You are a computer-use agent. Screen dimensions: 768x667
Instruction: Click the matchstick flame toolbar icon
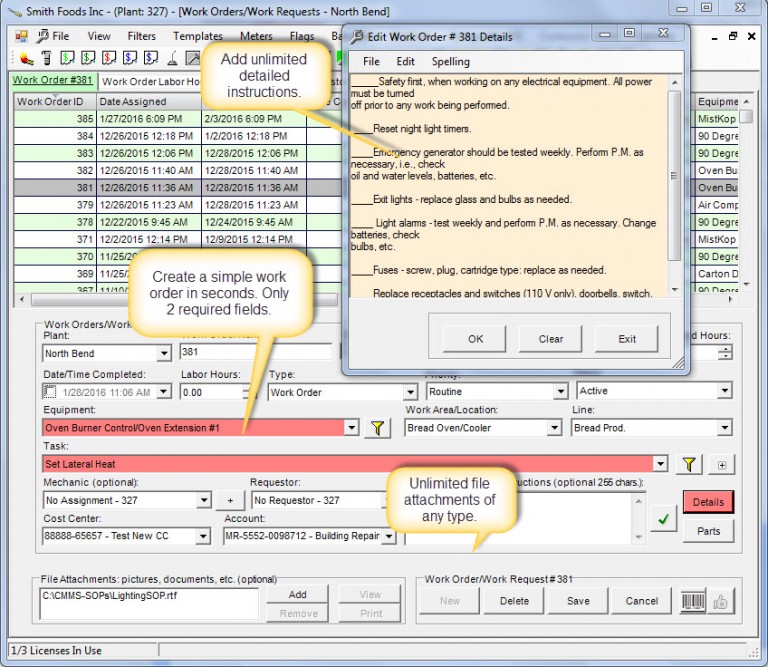point(26,58)
